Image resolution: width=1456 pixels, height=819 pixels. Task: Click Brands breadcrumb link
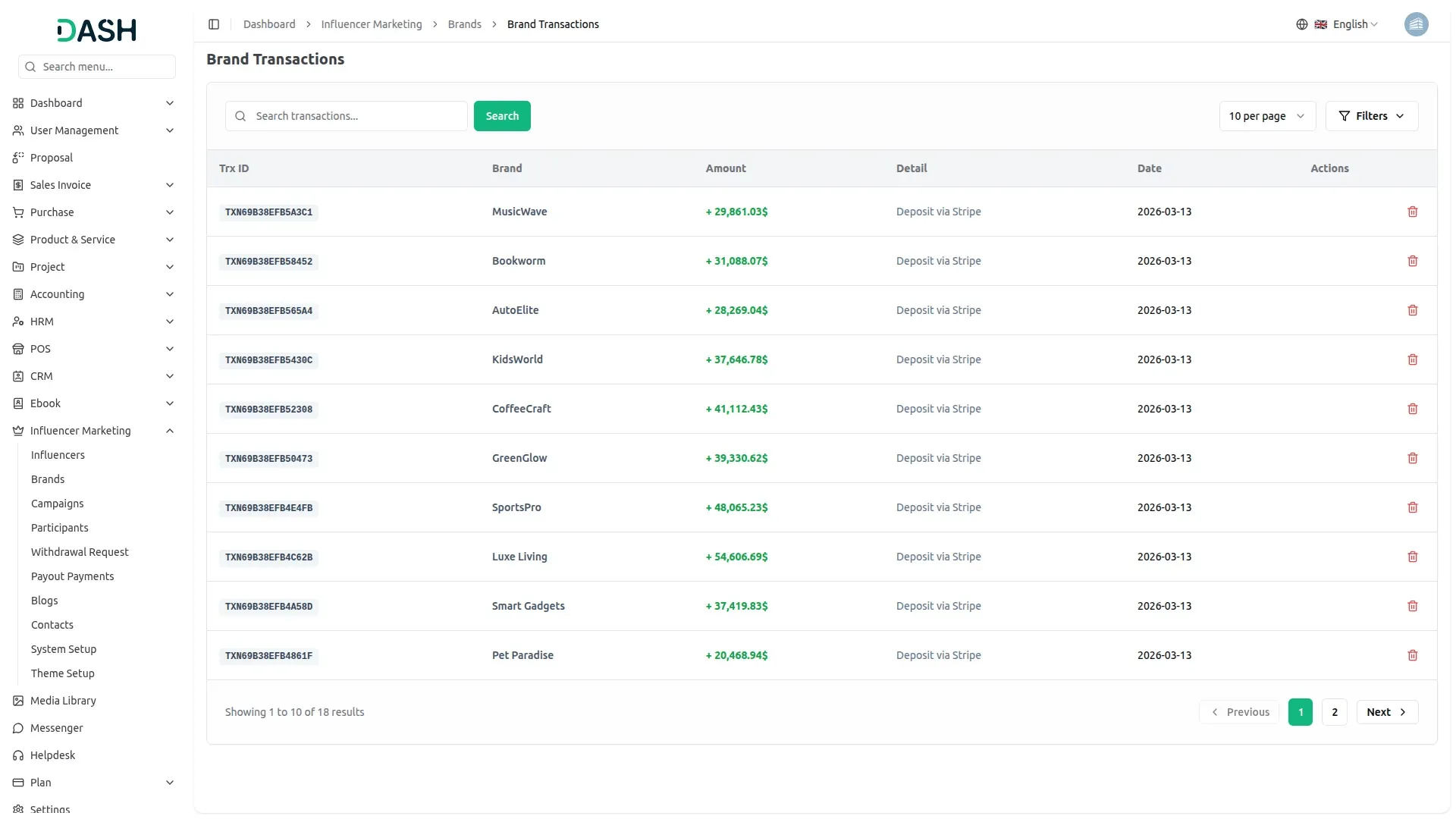(464, 24)
